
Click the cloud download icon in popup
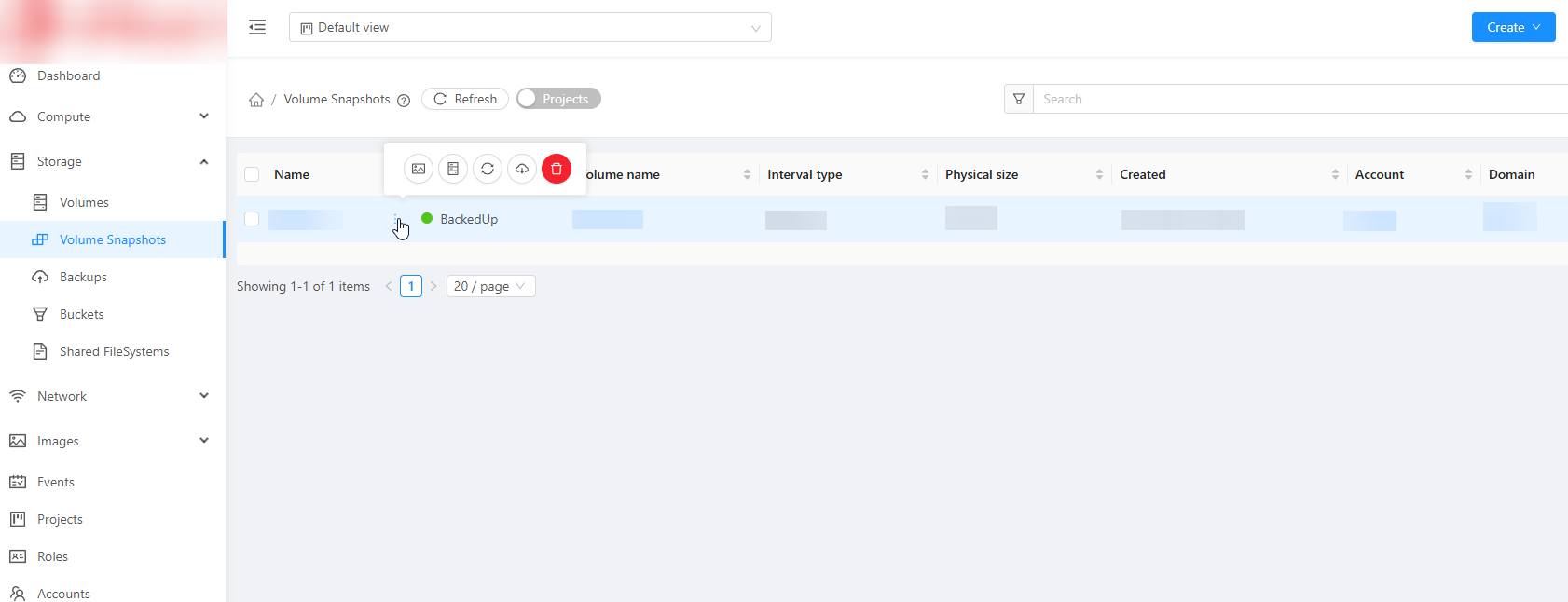click(x=522, y=169)
